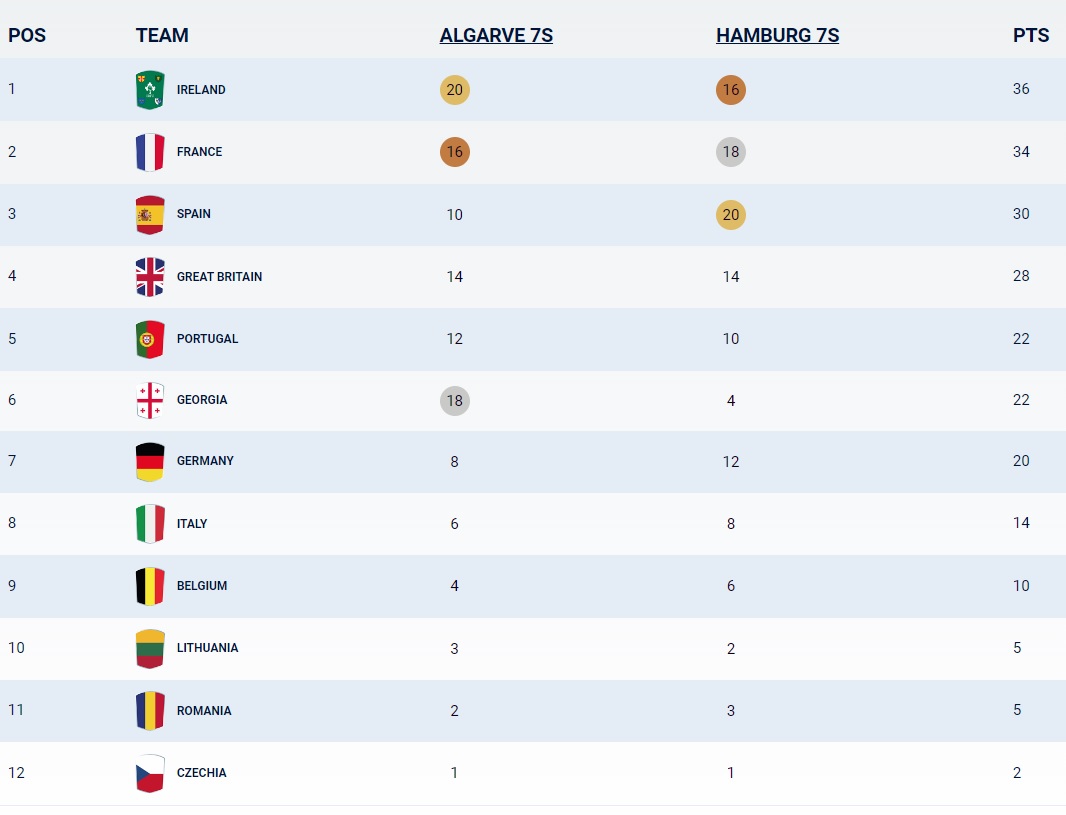Select the Italy team name
Image resolution: width=1066 pixels, height=815 pixels.
click(192, 523)
